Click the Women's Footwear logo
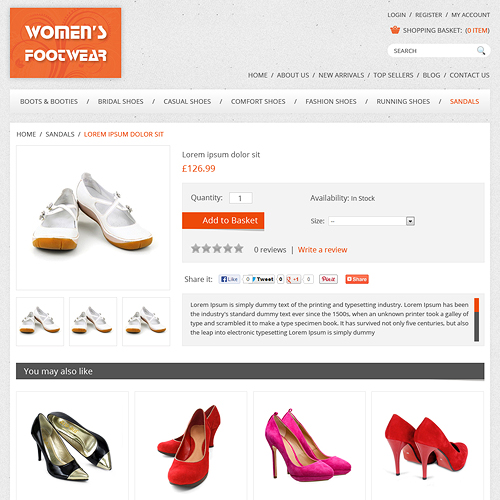Viewport: 500px width, 500px height. 66,43
